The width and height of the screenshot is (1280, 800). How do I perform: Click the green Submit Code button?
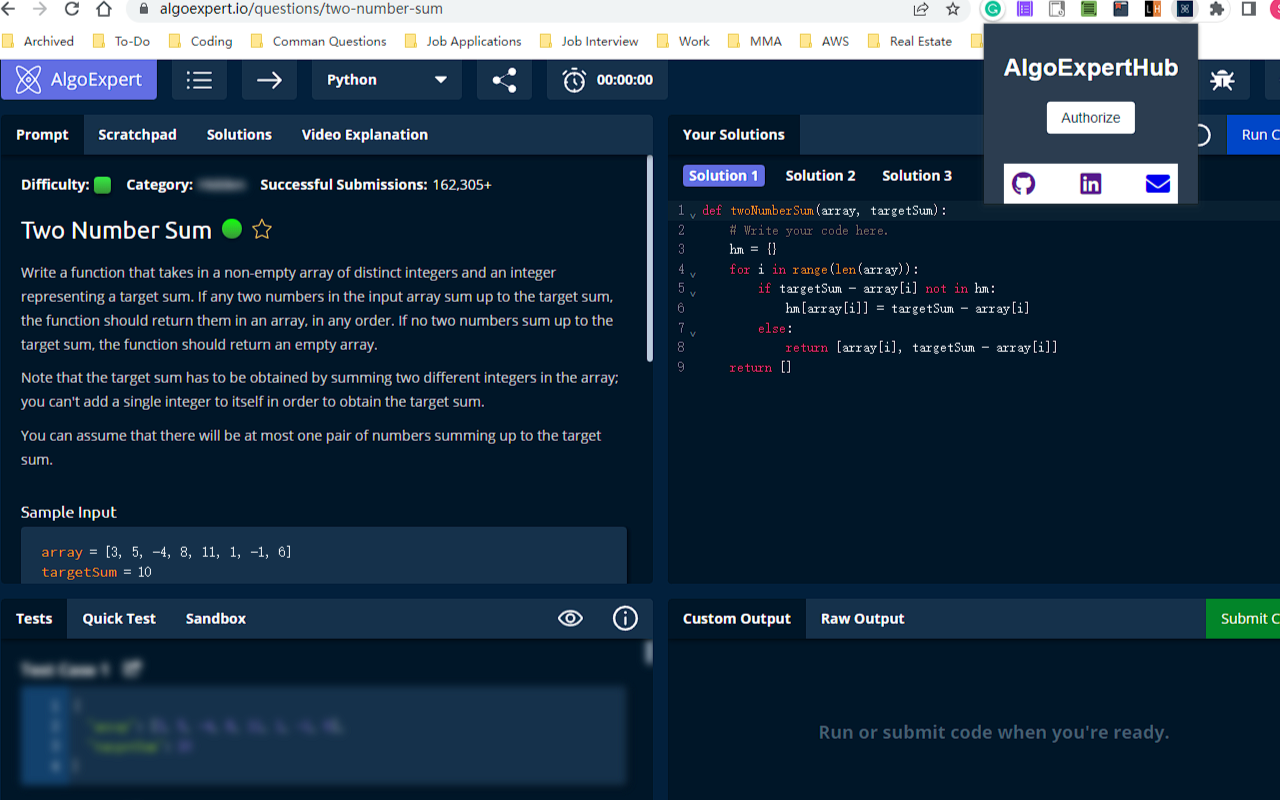tap(1243, 619)
